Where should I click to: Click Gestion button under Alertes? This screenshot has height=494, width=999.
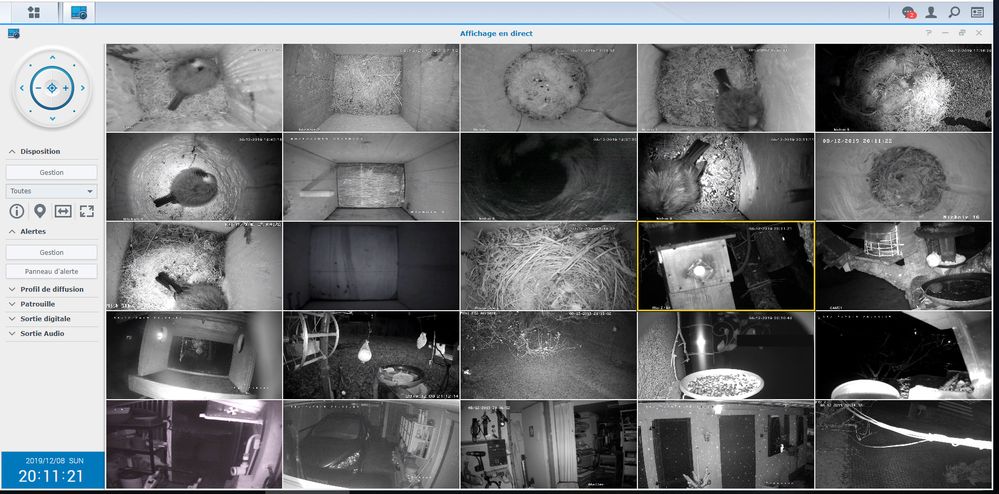point(52,252)
